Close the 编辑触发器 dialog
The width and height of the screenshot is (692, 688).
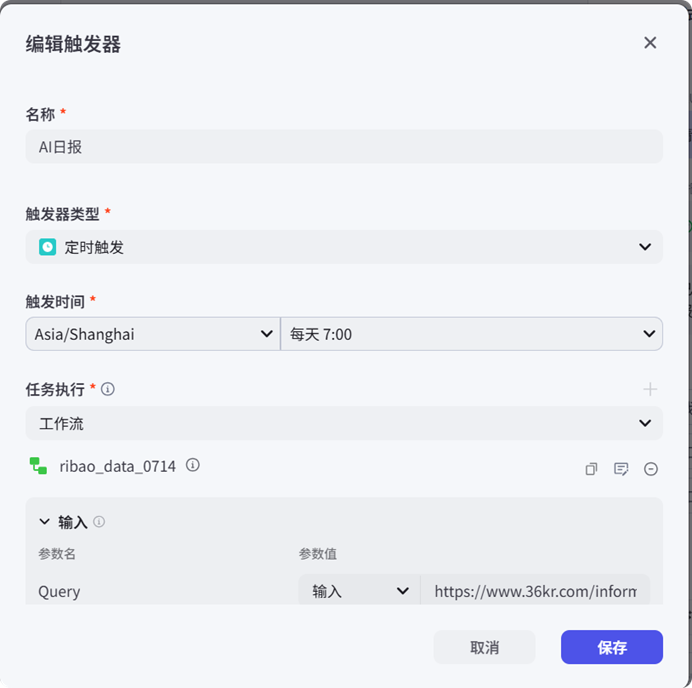click(650, 43)
